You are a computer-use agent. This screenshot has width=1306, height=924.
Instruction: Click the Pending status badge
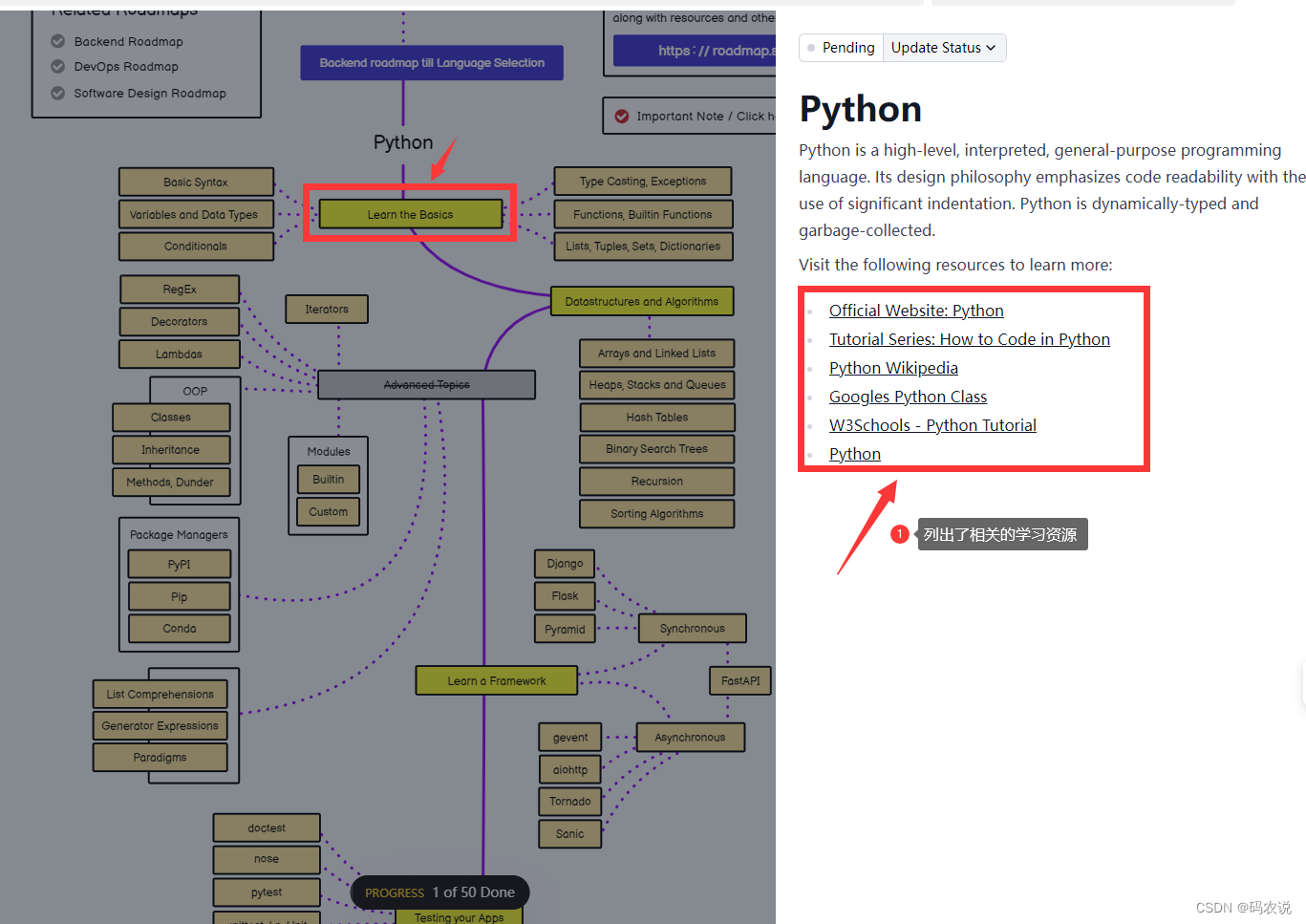[841, 48]
